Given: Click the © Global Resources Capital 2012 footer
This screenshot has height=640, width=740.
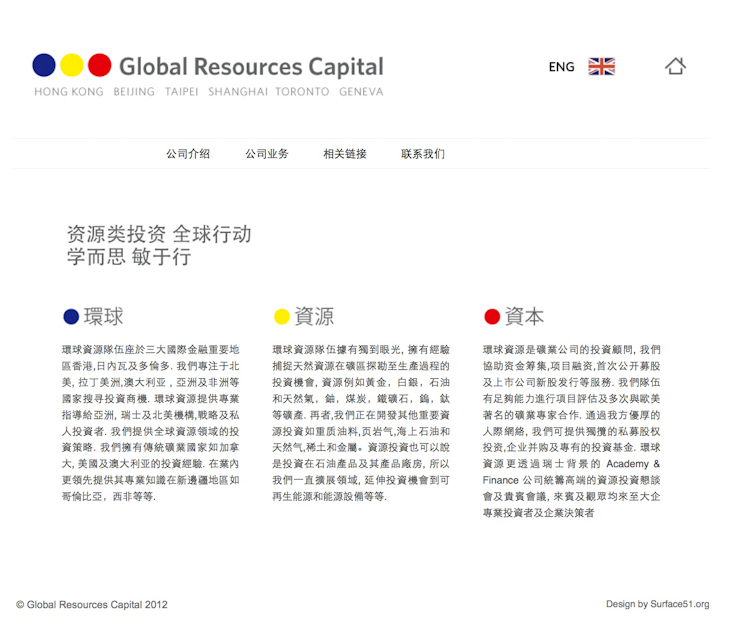Looking at the screenshot, I should coord(92,605).
